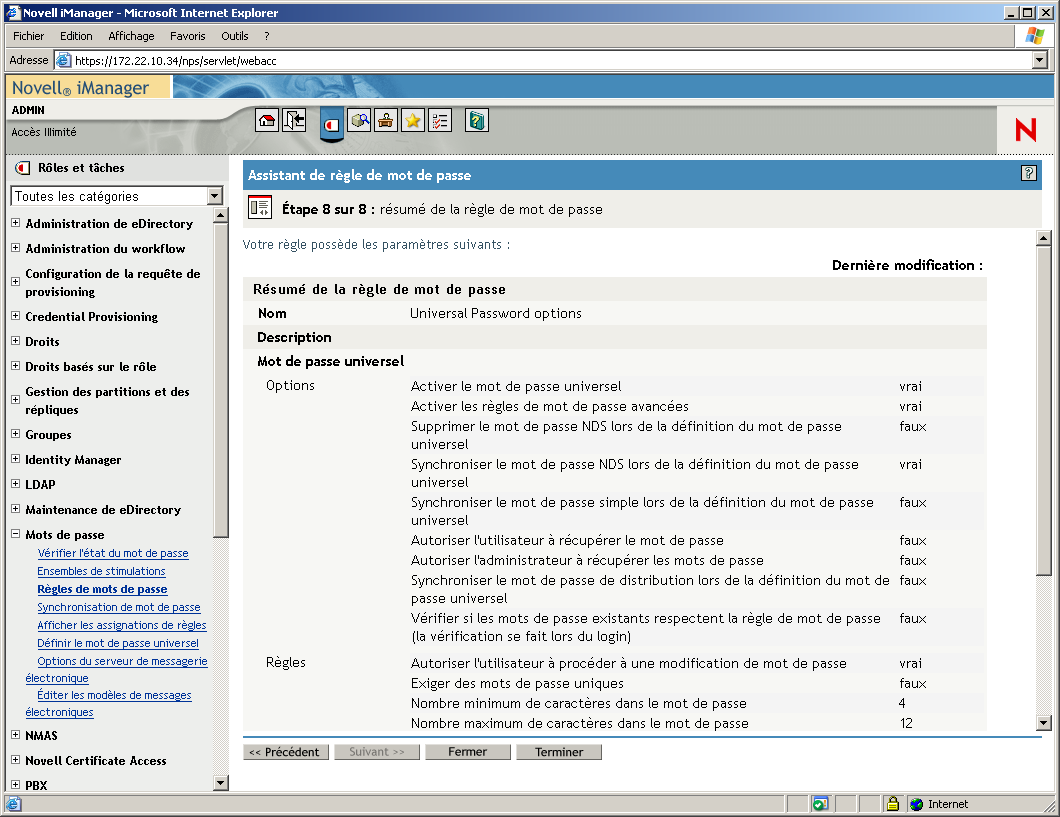1060x817 pixels.
Task: Open the address bar dropdown arrow
Action: pyautogui.click(x=1040, y=60)
